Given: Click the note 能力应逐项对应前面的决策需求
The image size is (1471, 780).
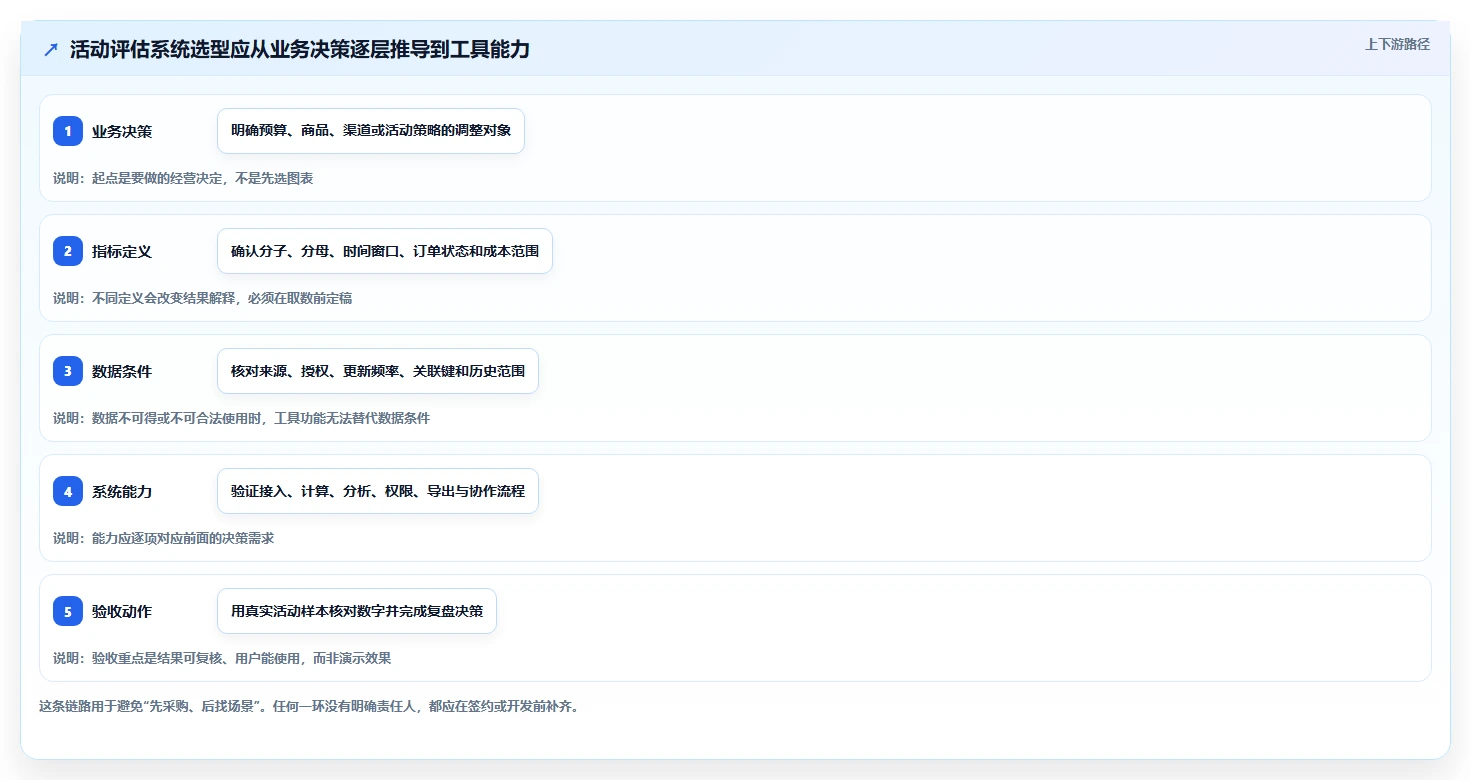Looking at the screenshot, I should [x=164, y=538].
